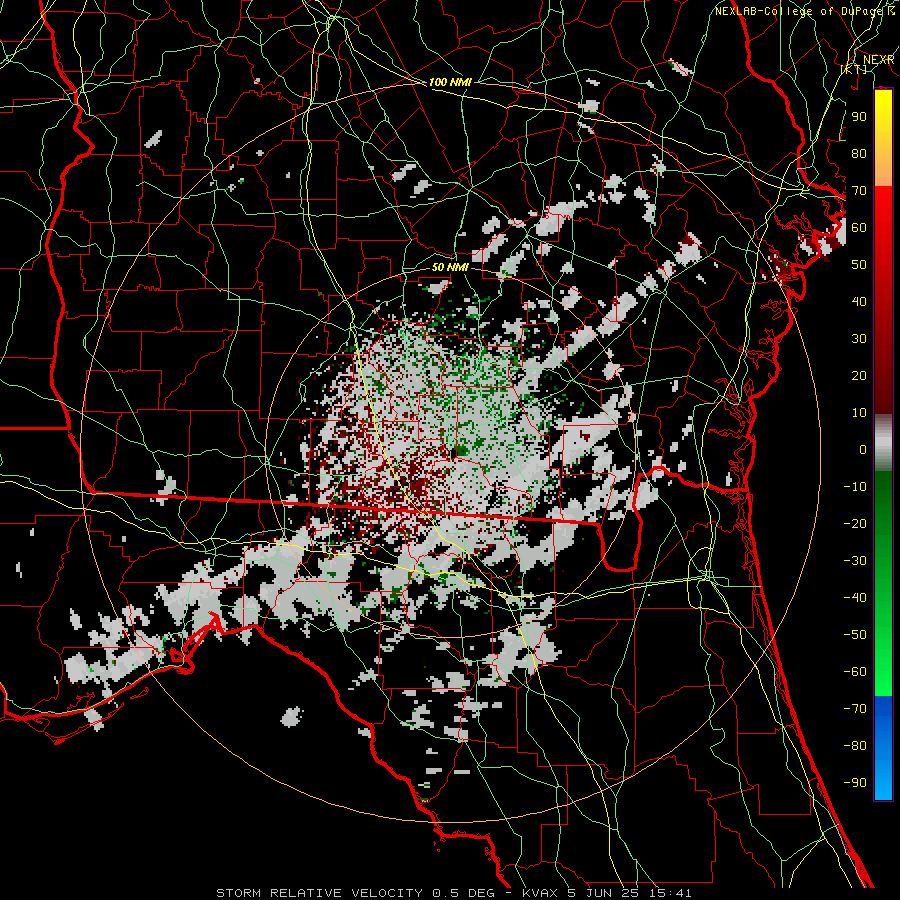The height and width of the screenshot is (900, 900).
Task: Click the 20 value on the velocity scale
Action: point(859,376)
